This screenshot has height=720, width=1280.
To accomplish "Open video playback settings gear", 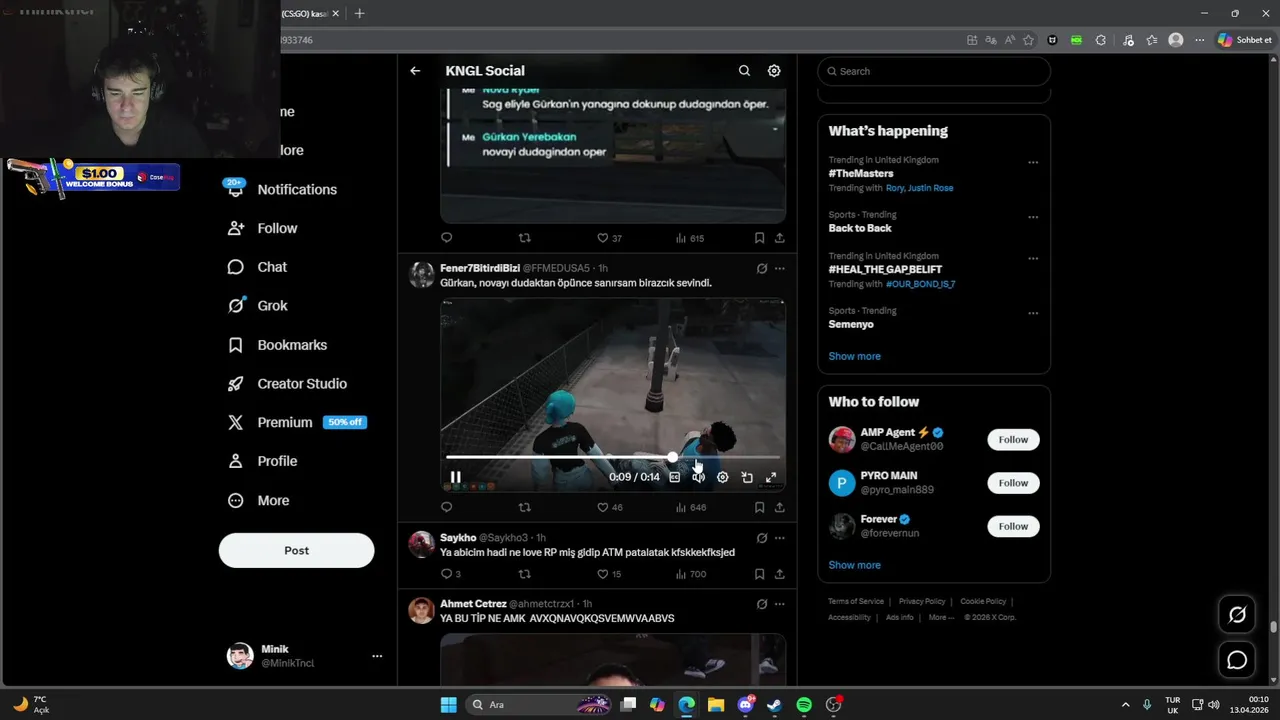I will (x=723, y=477).
